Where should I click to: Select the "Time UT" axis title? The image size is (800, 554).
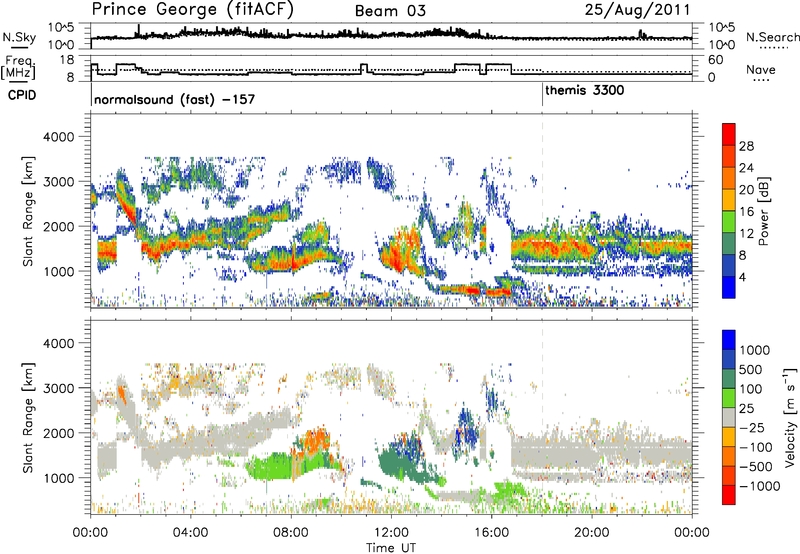[391, 548]
